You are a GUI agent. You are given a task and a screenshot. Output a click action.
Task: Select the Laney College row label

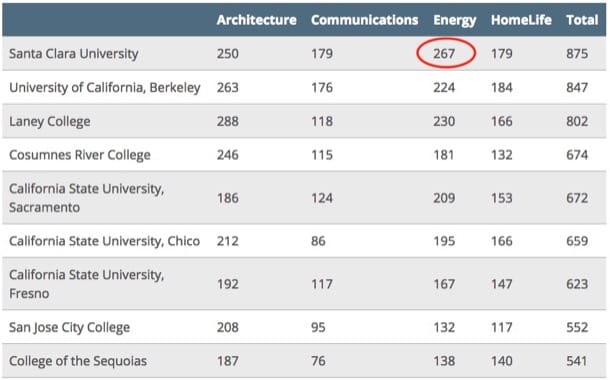(x=49, y=121)
